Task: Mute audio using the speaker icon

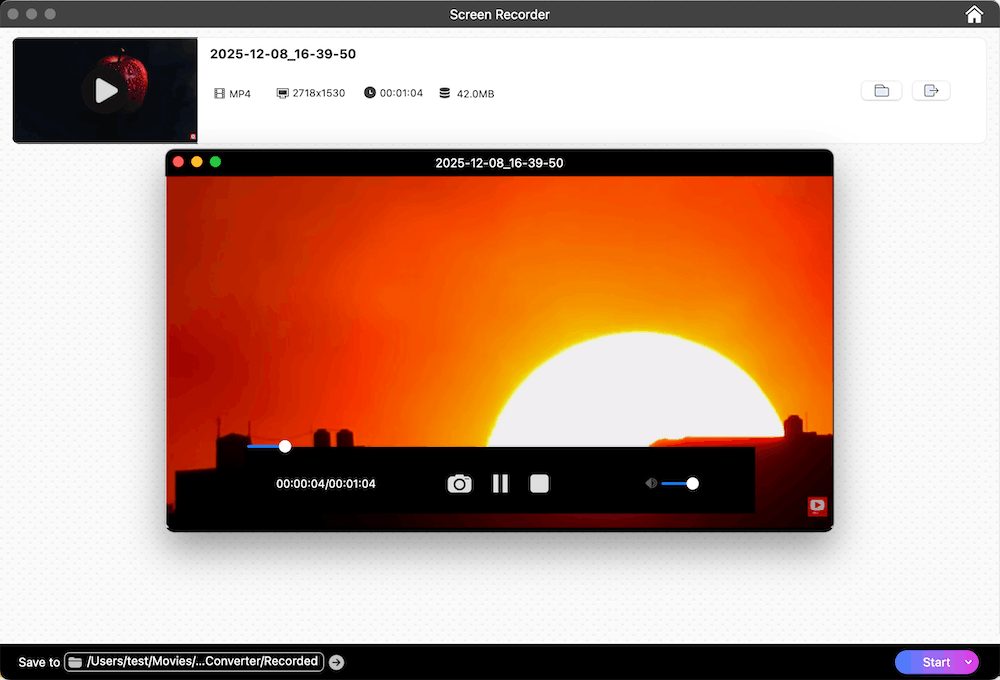Action: click(651, 484)
